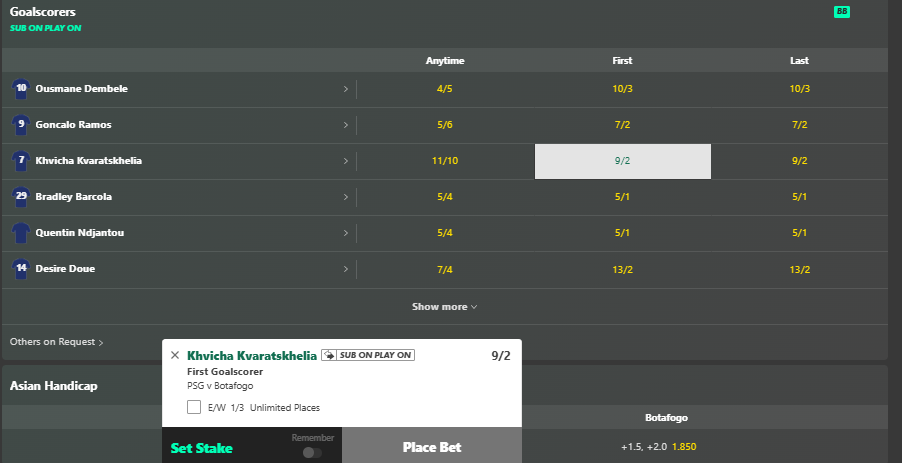Viewport: 902px width, 463px height.
Task: Expand Show more goalscorers
Action: (x=445, y=307)
